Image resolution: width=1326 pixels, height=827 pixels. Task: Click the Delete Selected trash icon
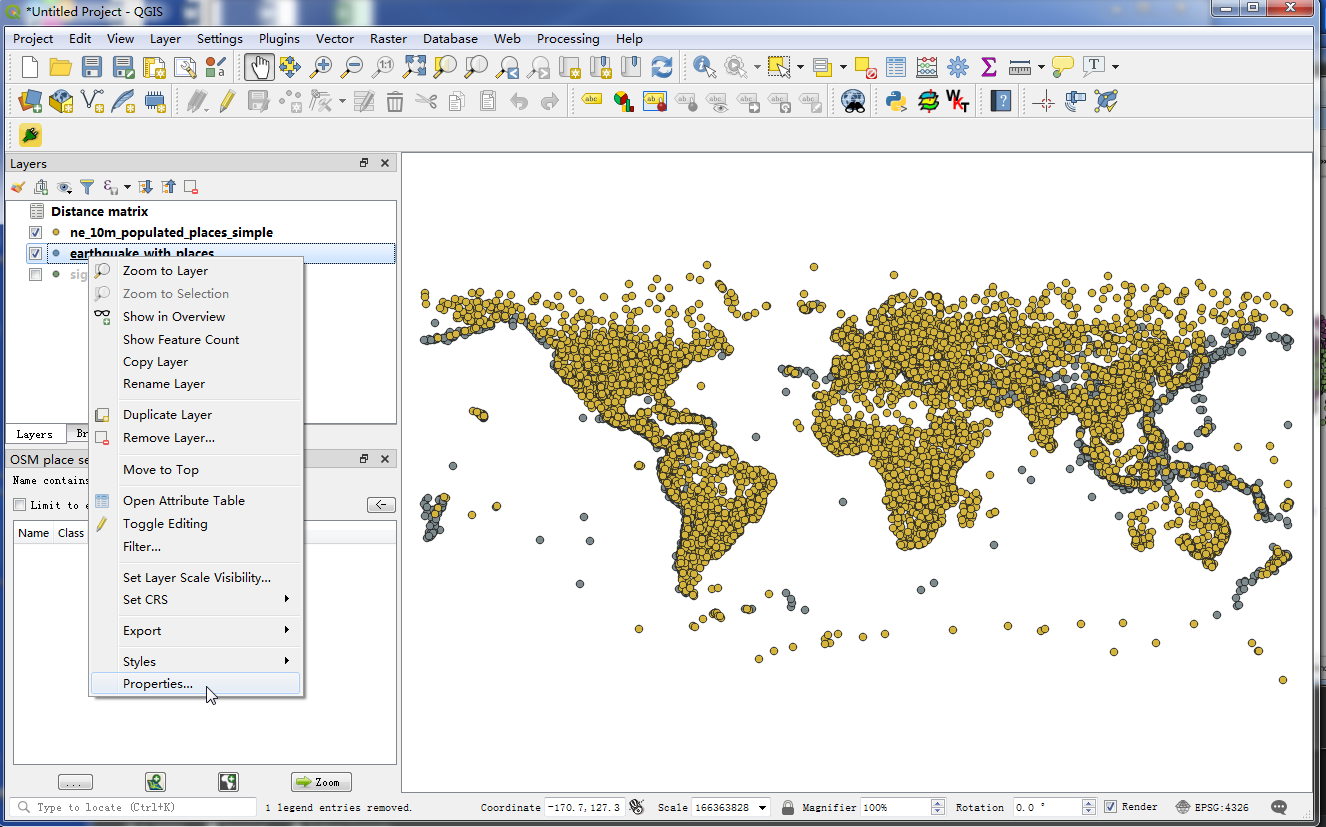pos(395,101)
